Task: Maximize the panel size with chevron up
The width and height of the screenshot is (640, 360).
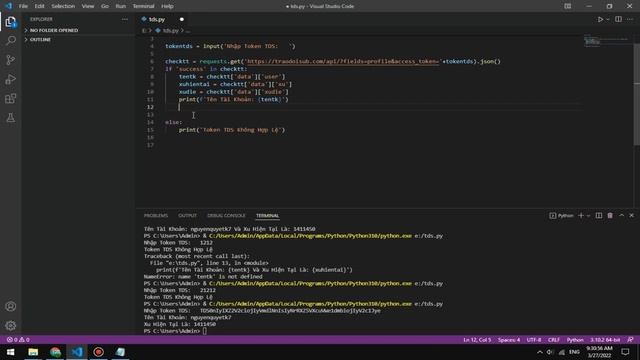Action: click(621, 216)
